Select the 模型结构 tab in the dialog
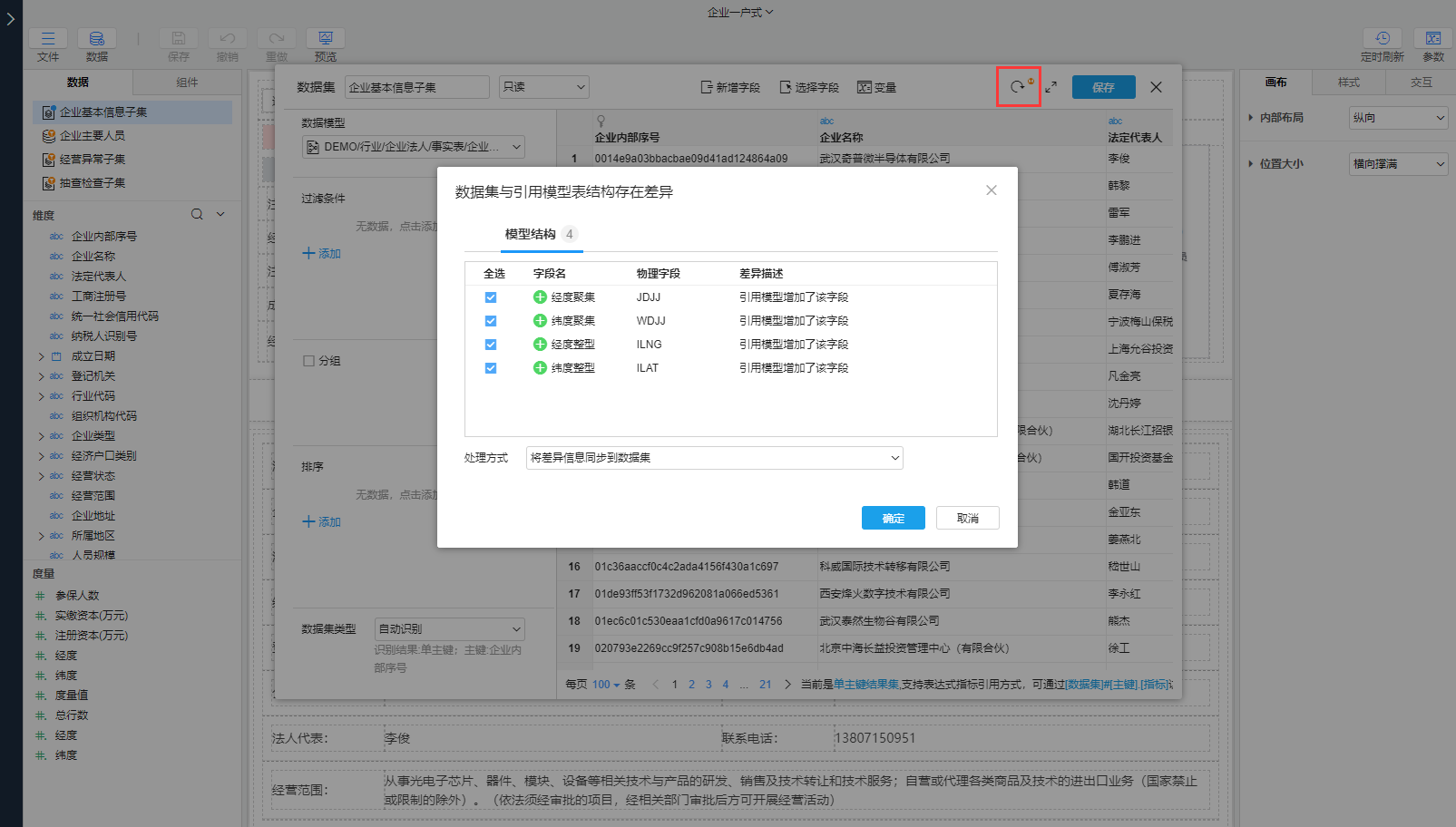Screen dimensions: 1456x827 [531, 234]
